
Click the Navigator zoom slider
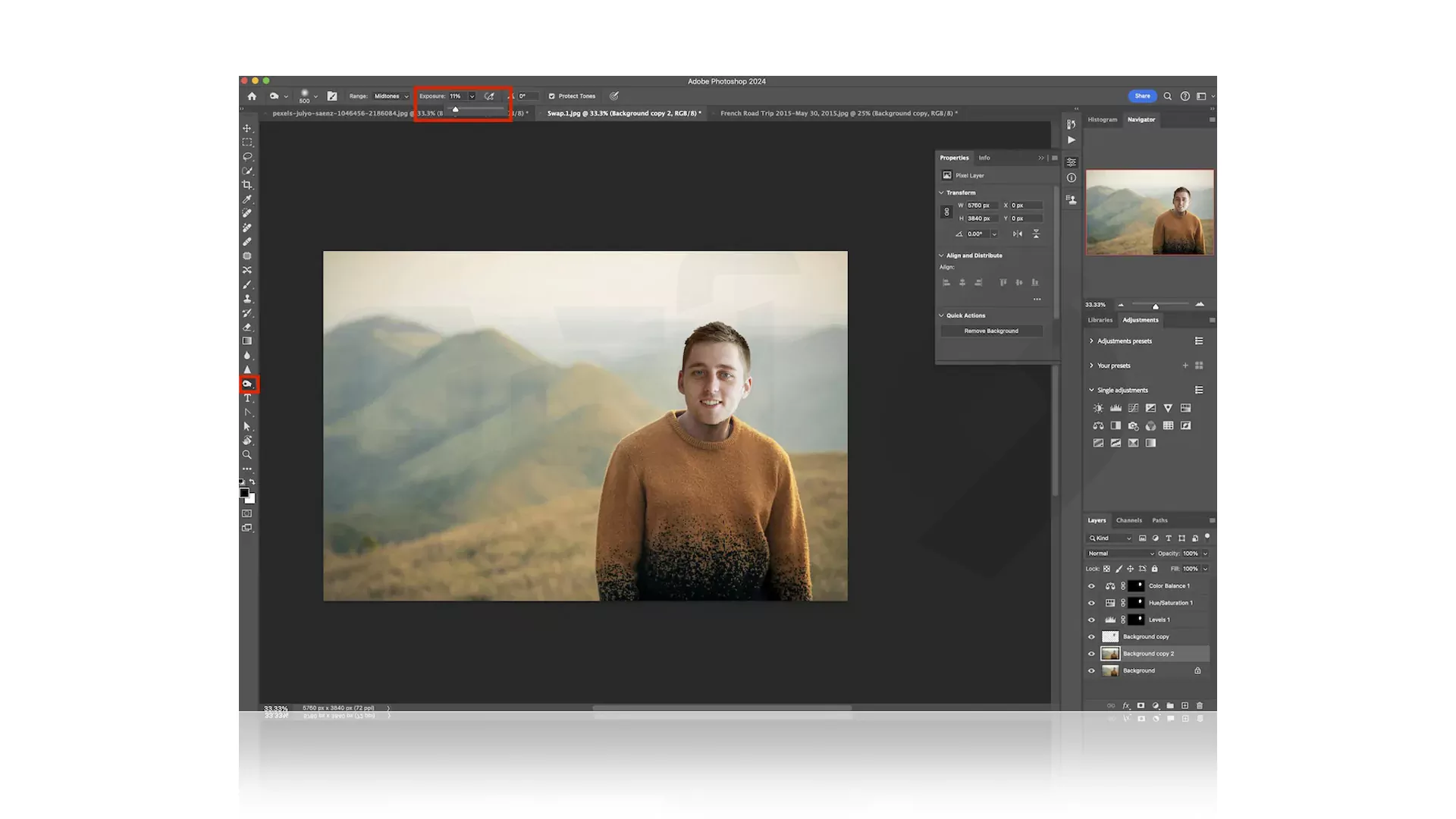[1155, 305]
